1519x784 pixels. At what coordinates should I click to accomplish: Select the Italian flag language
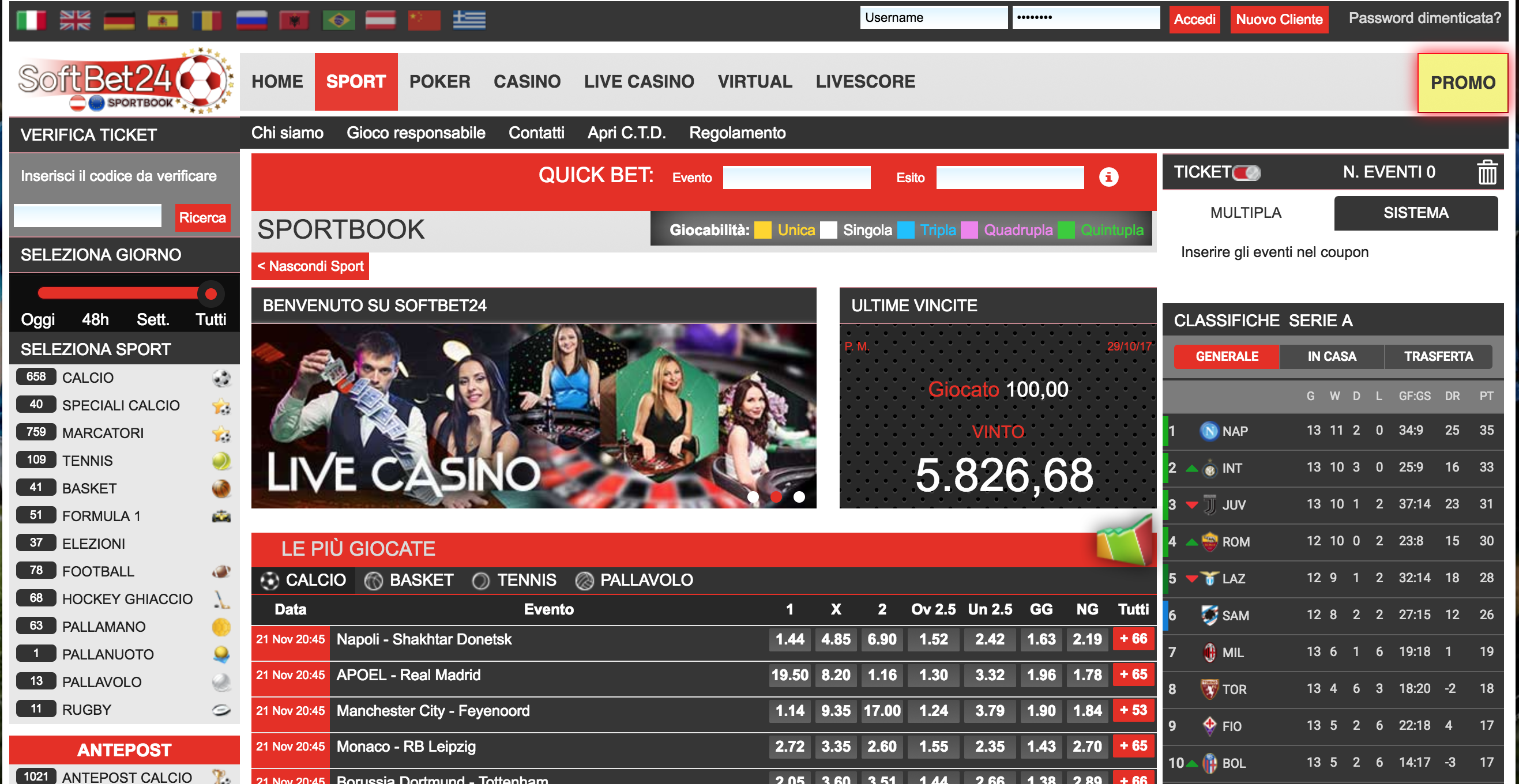[x=31, y=20]
